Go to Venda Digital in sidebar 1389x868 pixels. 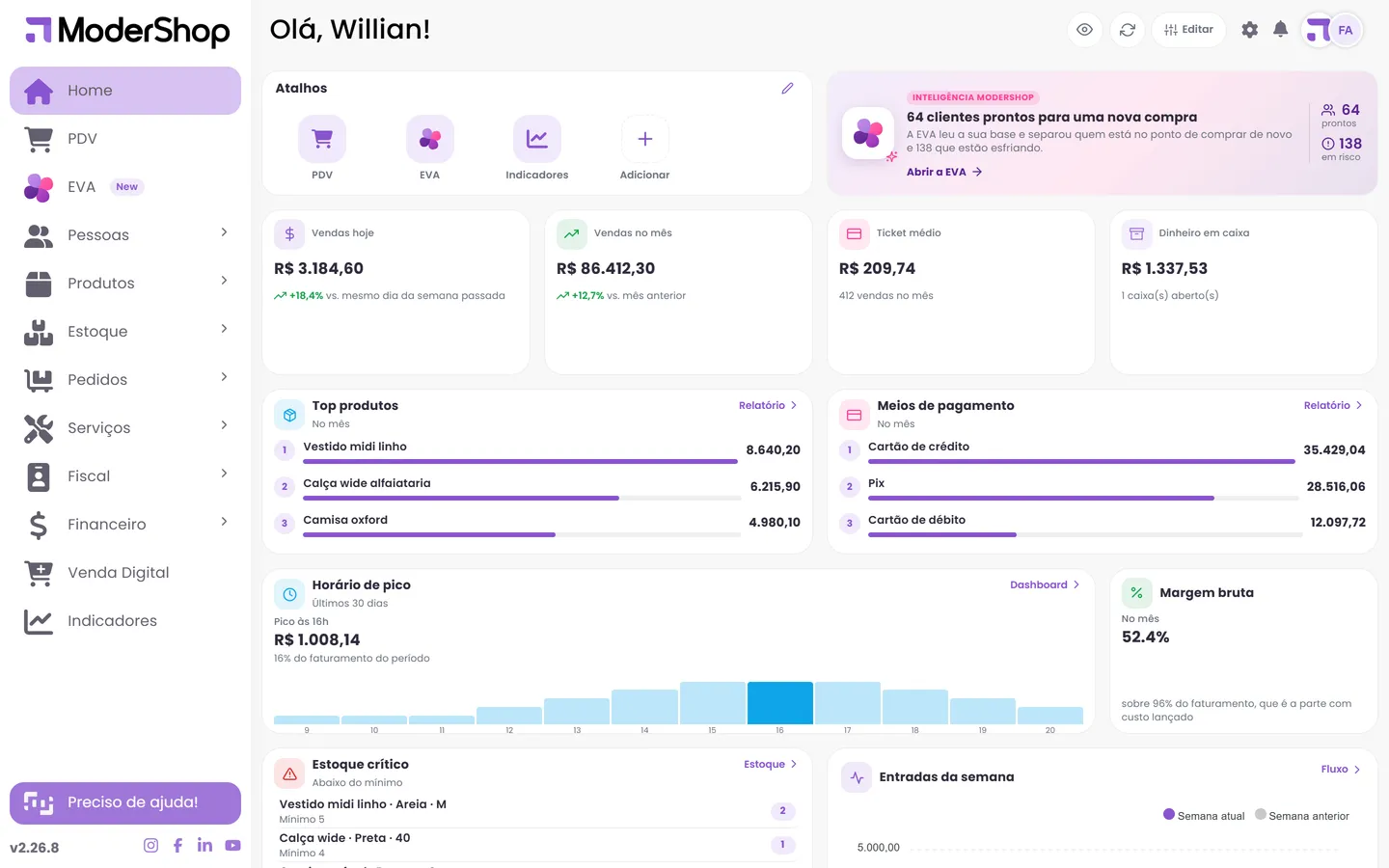tap(125, 573)
